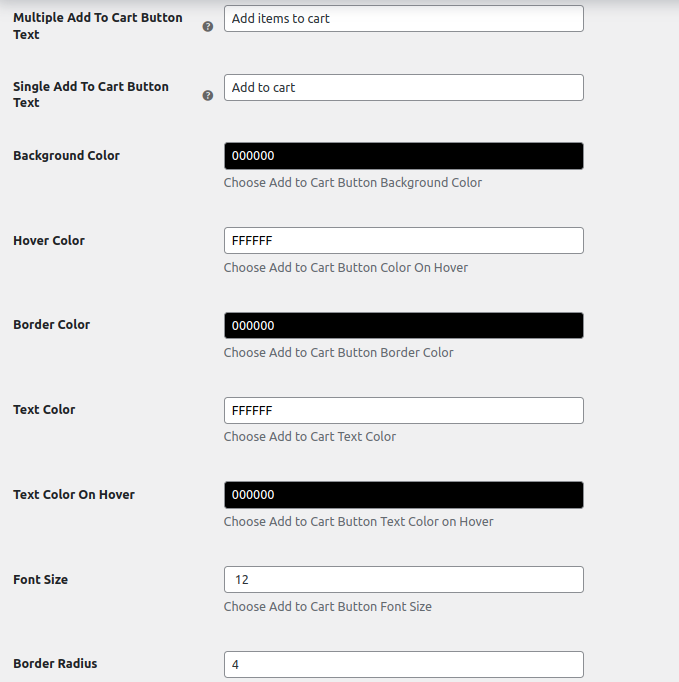Click the Font Size input showing 12
This screenshot has width=679, height=682.
[x=403, y=580]
